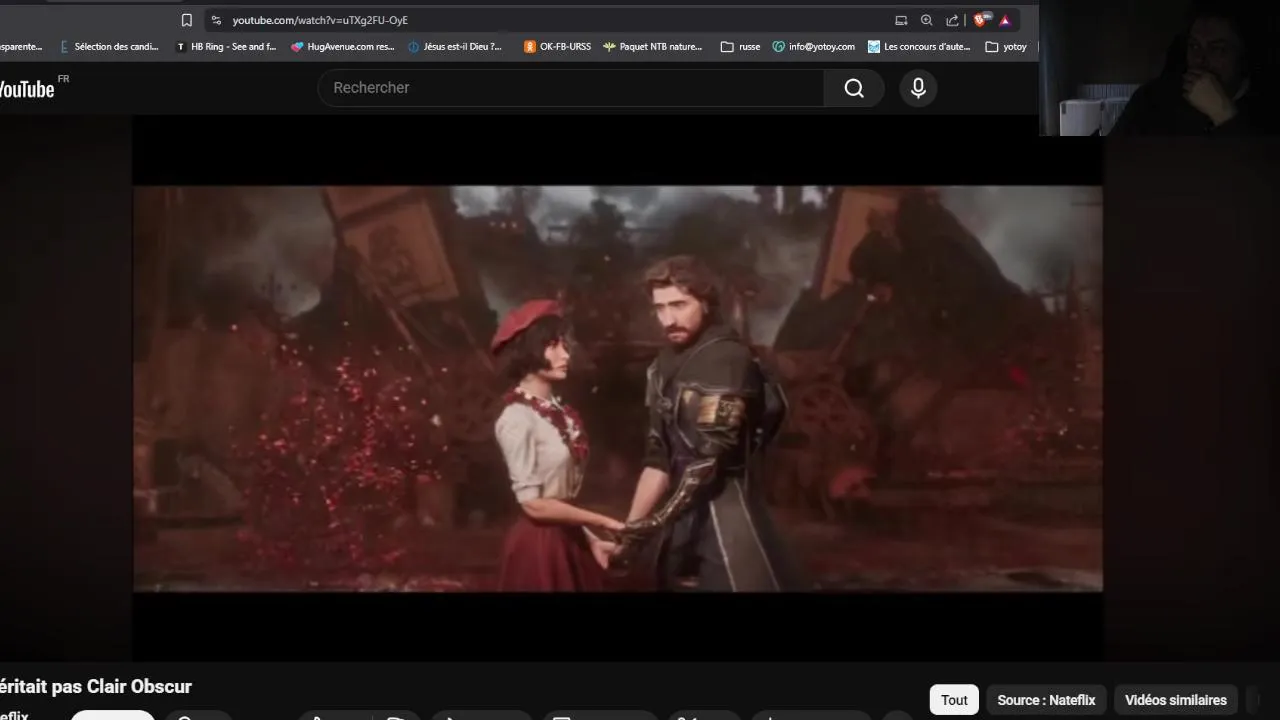Expand the 'russe' bookmarks folder
Screen dimensions: 1280x720
point(741,46)
